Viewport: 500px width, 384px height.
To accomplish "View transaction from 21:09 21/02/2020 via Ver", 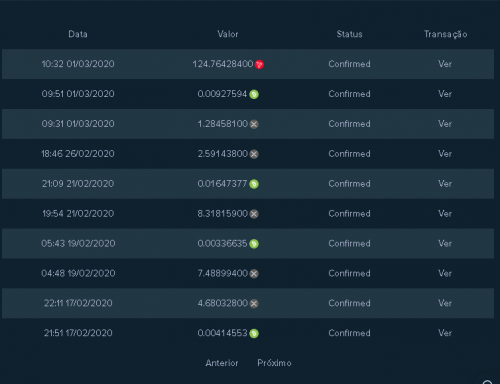I will pyautogui.click(x=445, y=184).
